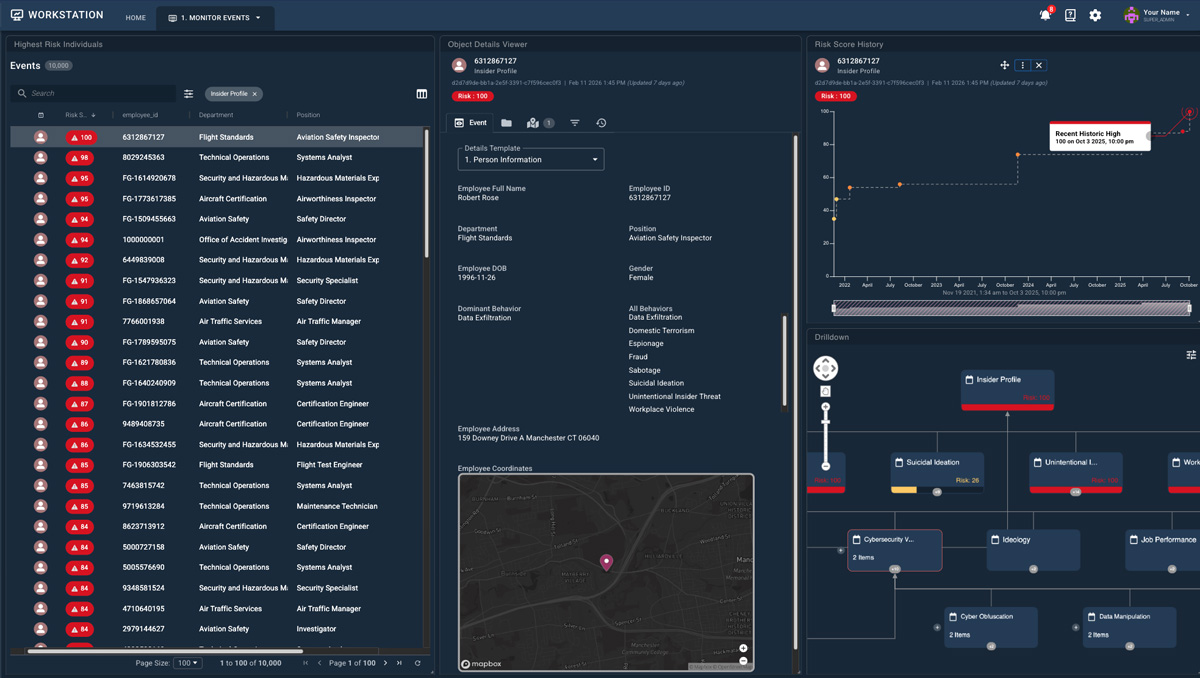1200x678 pixels.
Task: Open the column chooser icon
Action: tap(421, 93)
